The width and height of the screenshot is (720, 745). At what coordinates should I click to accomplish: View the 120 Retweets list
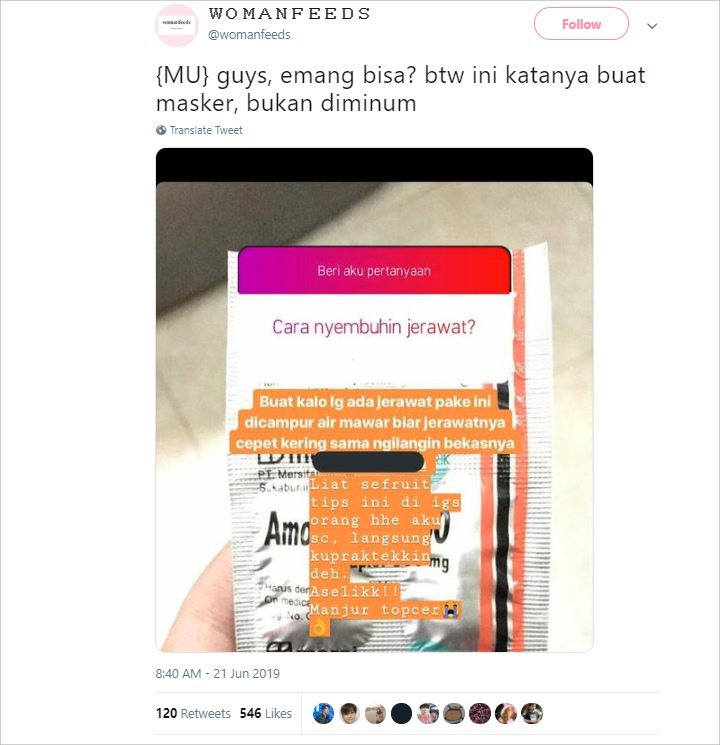coord(193,713)
